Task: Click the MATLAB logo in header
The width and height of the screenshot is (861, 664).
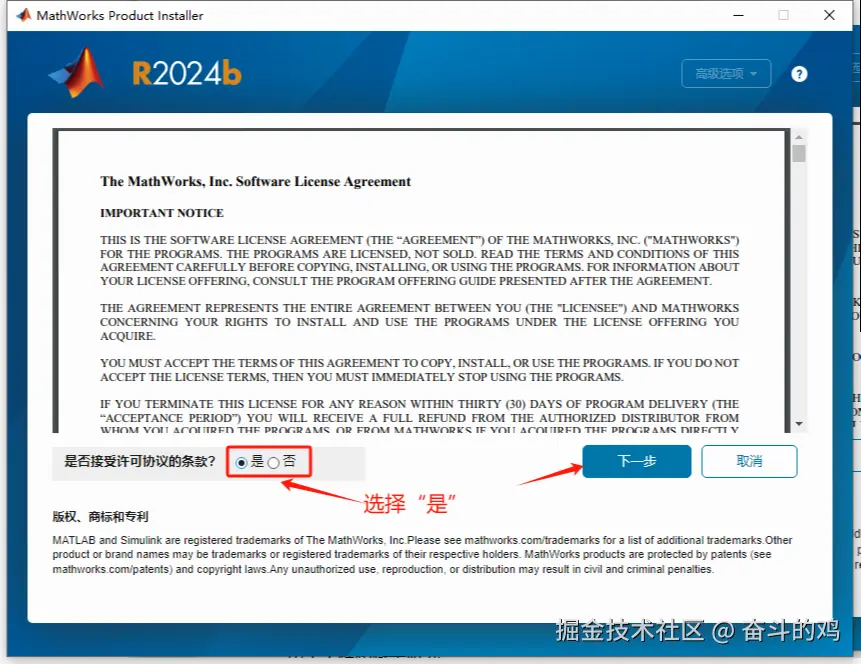Action: pyautogui.click(x=76, y=72)
